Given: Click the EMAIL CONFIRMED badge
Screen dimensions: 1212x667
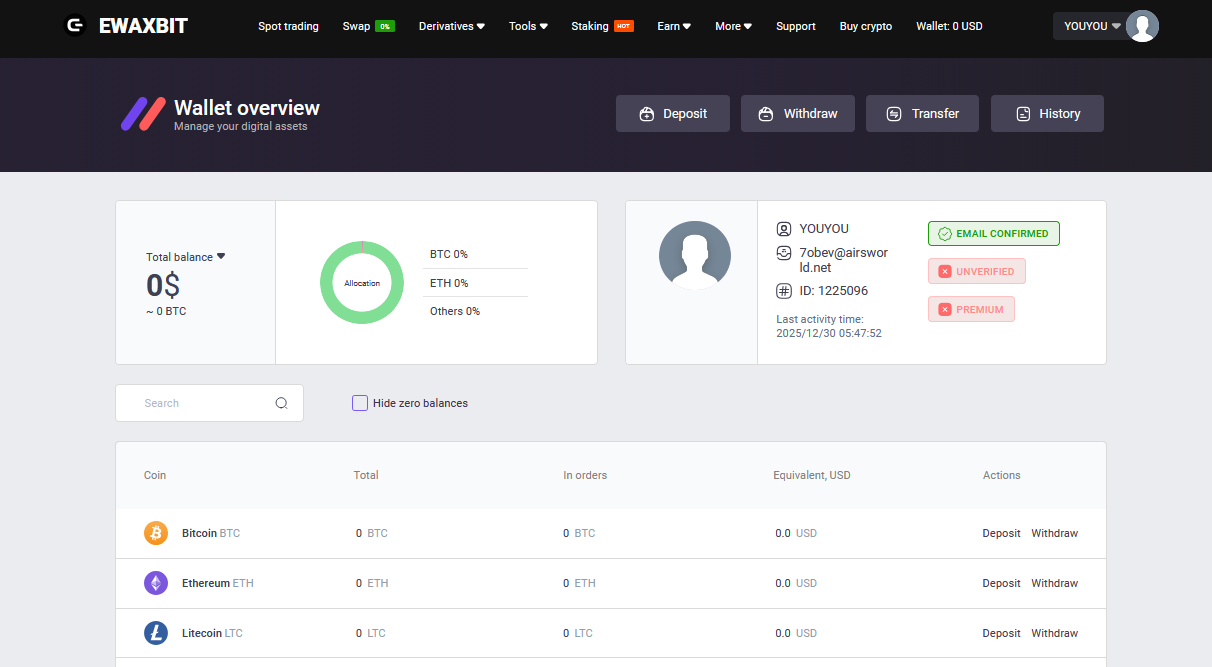Looking at the screenshot, I should (994, 234).
